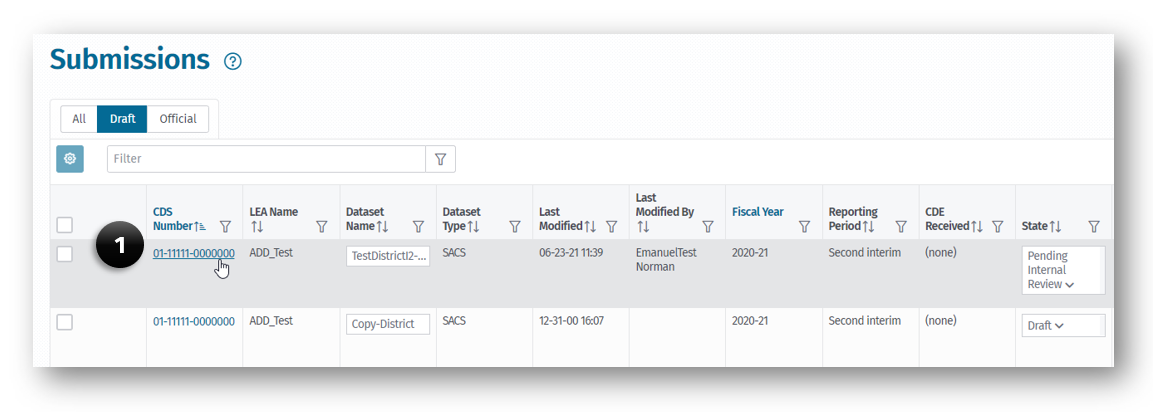
Task: Switch to the Official tab
Action: pos(178,118)
